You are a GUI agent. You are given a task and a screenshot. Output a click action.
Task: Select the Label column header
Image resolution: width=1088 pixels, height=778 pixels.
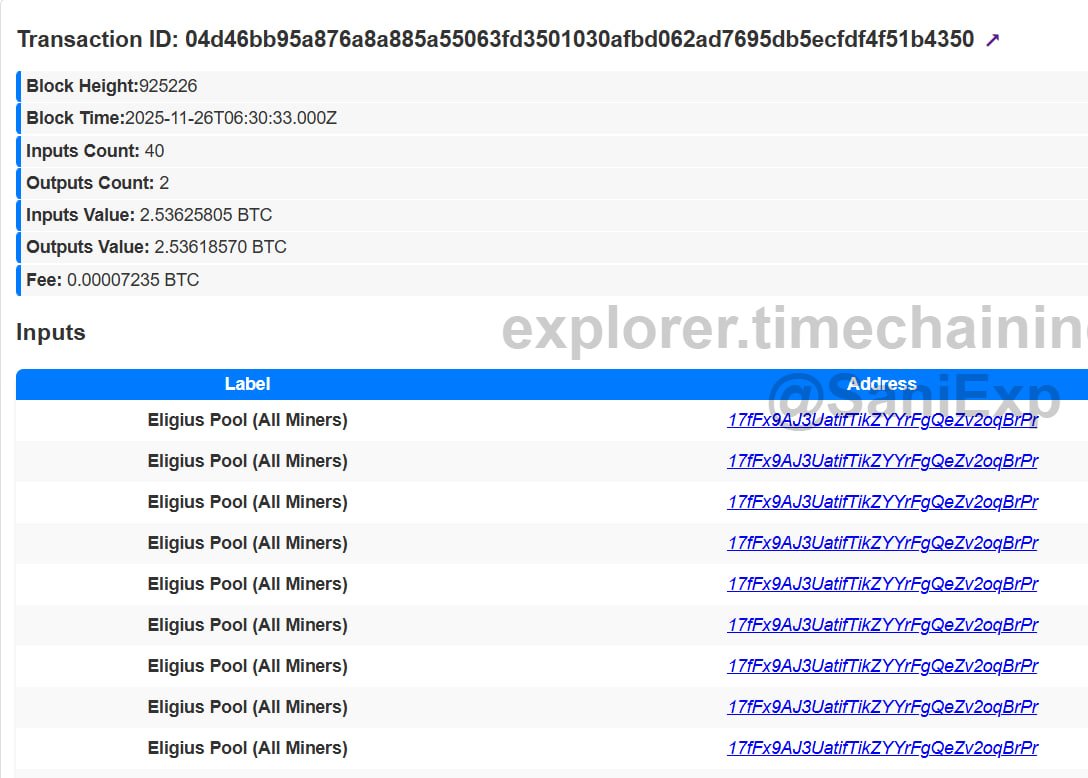[247, 384]
